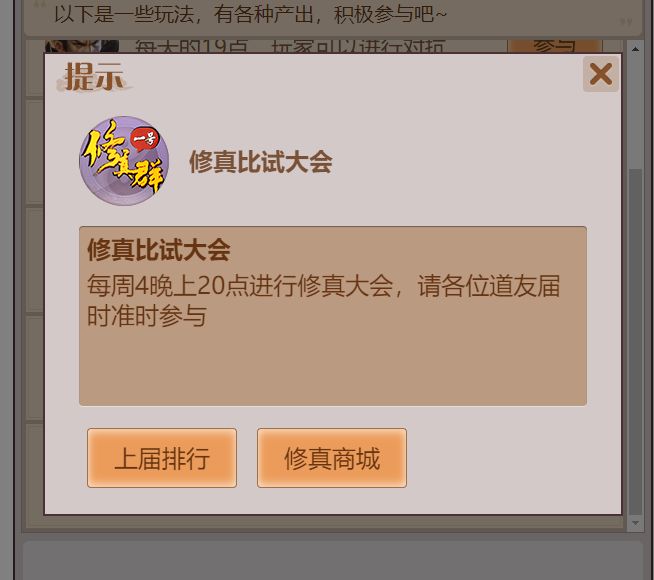The image size is (654, 580).
Task: Click the scrollbar down arrow
Action: pyautogui.click(x=635, y=522)
